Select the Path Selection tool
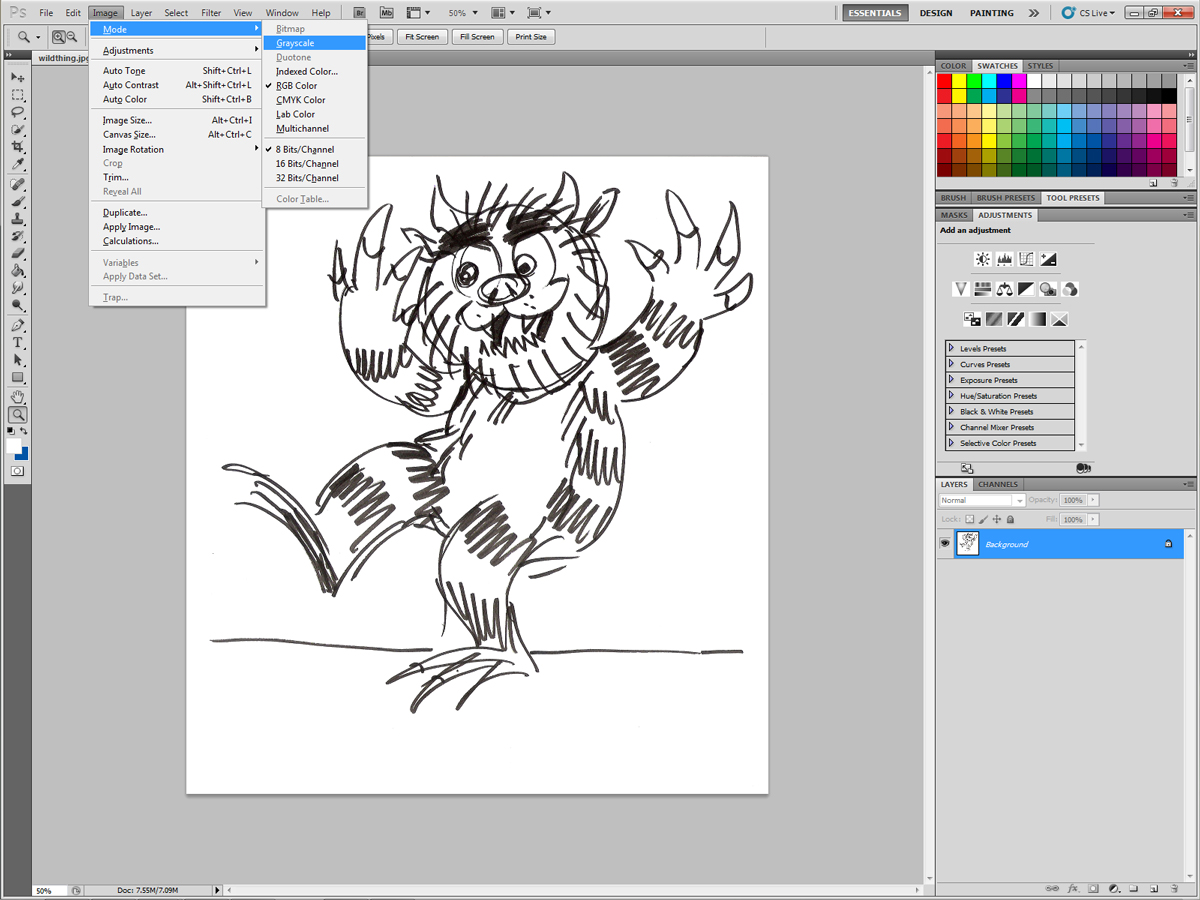This screenshot has width=1200, height=900. 18,360
